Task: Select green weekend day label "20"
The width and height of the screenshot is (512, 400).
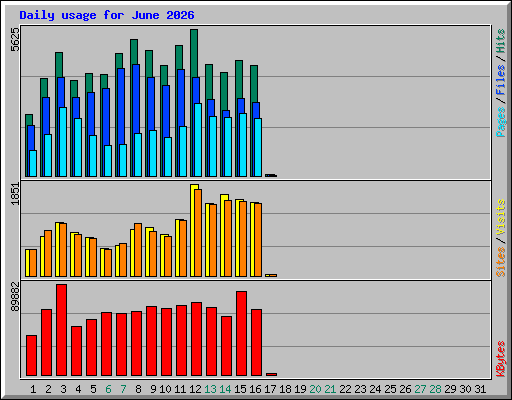Action: [x=315, y=389]
